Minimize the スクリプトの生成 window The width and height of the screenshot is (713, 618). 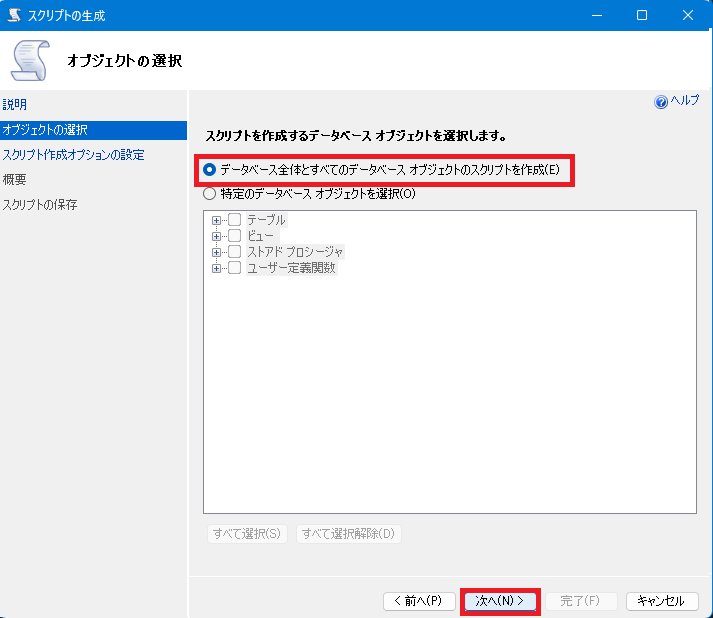pos(597,15)
